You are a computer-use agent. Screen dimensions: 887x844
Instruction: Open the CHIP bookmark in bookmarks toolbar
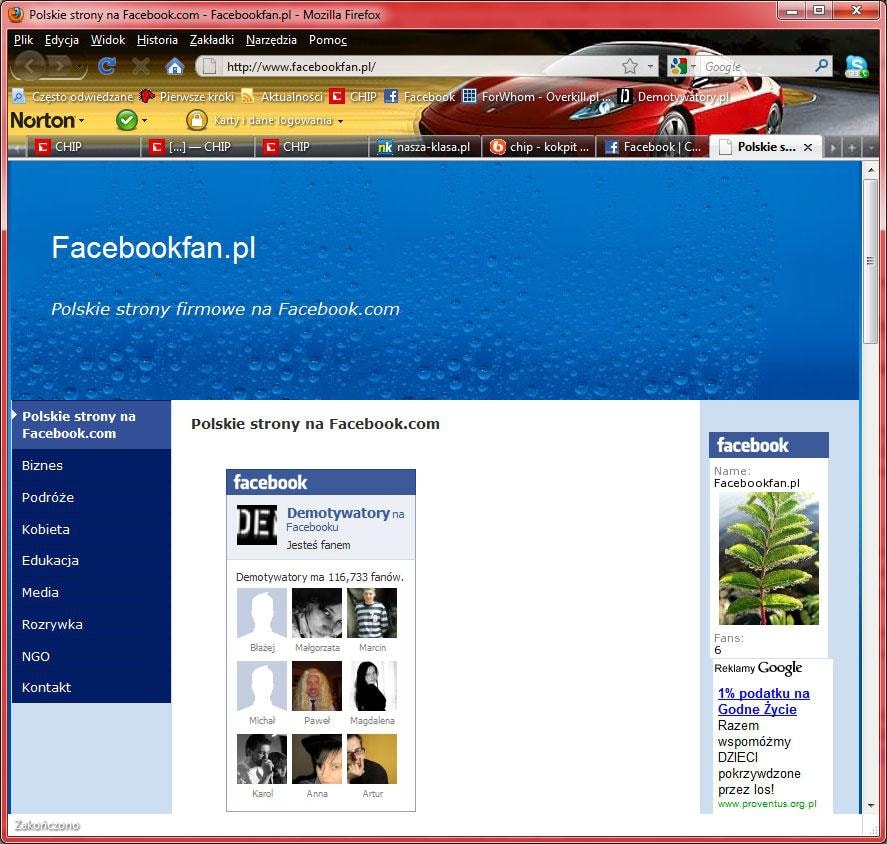(x=354, y=97)
